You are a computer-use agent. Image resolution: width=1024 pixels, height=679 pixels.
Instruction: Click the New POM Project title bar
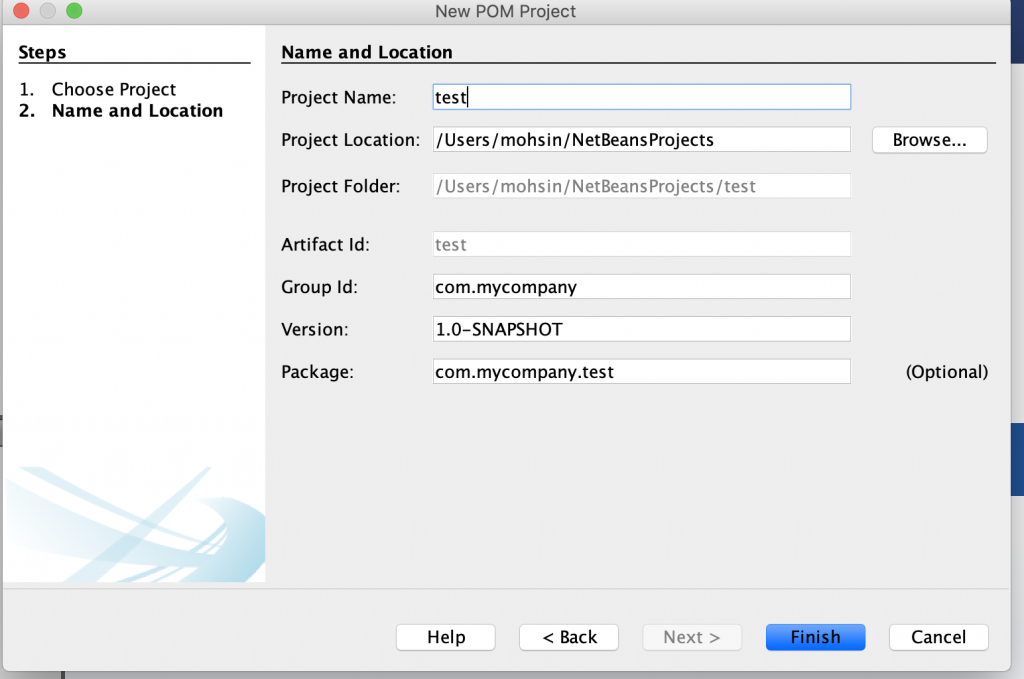(505, 11)
